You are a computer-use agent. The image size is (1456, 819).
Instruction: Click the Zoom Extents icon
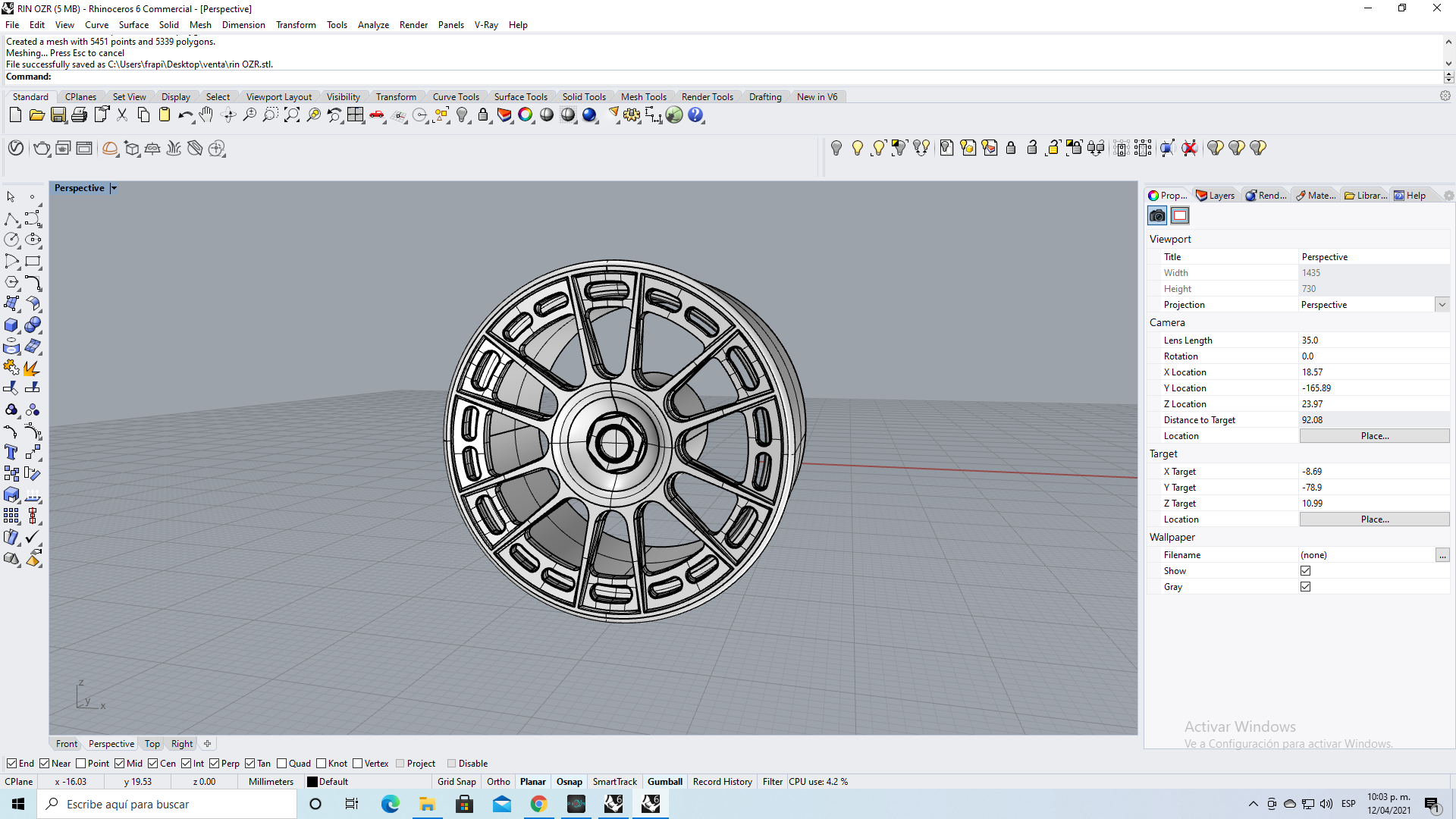291,115
